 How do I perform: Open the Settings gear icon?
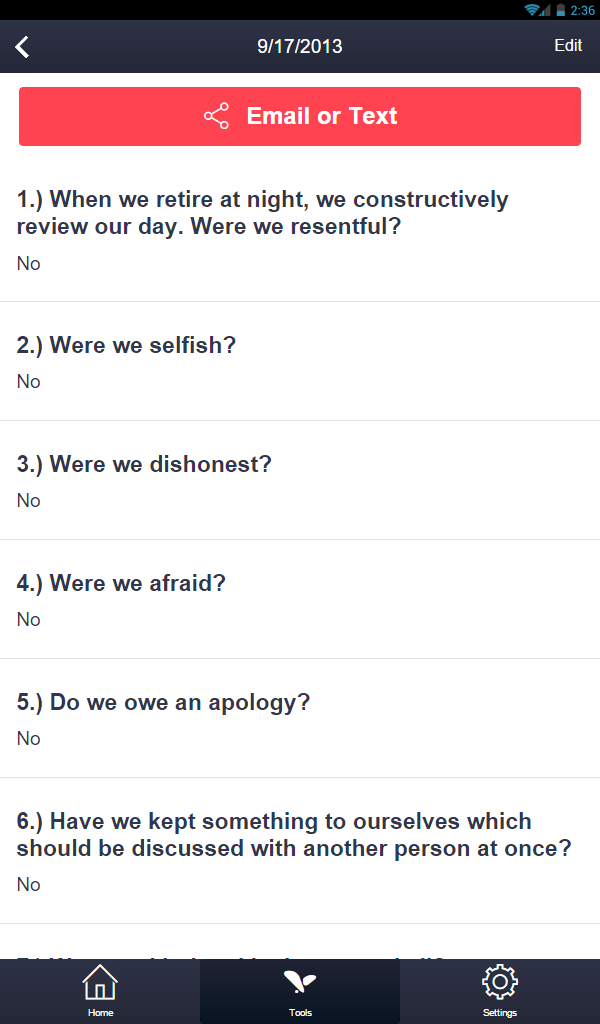[499, 982]
